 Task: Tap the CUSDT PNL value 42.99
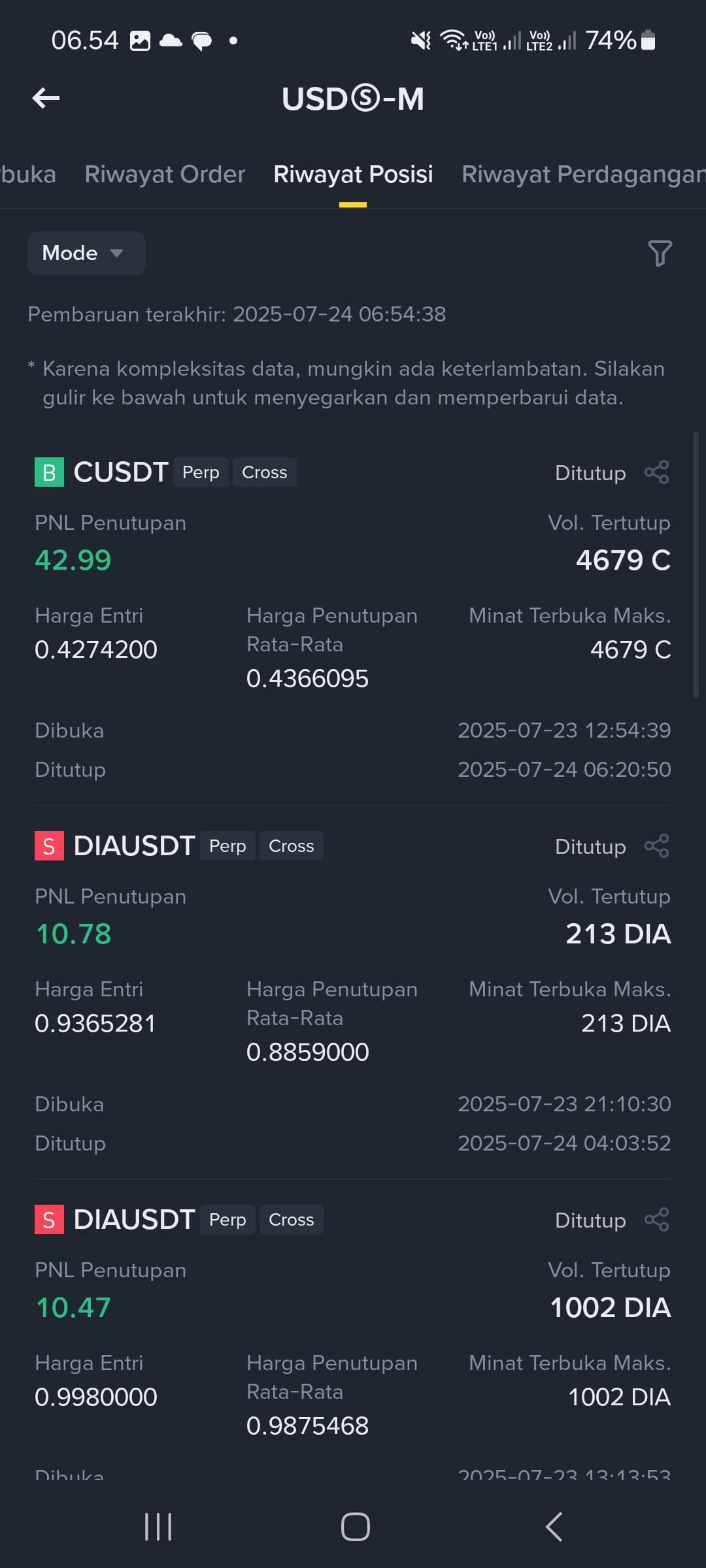tap(73, 560)
